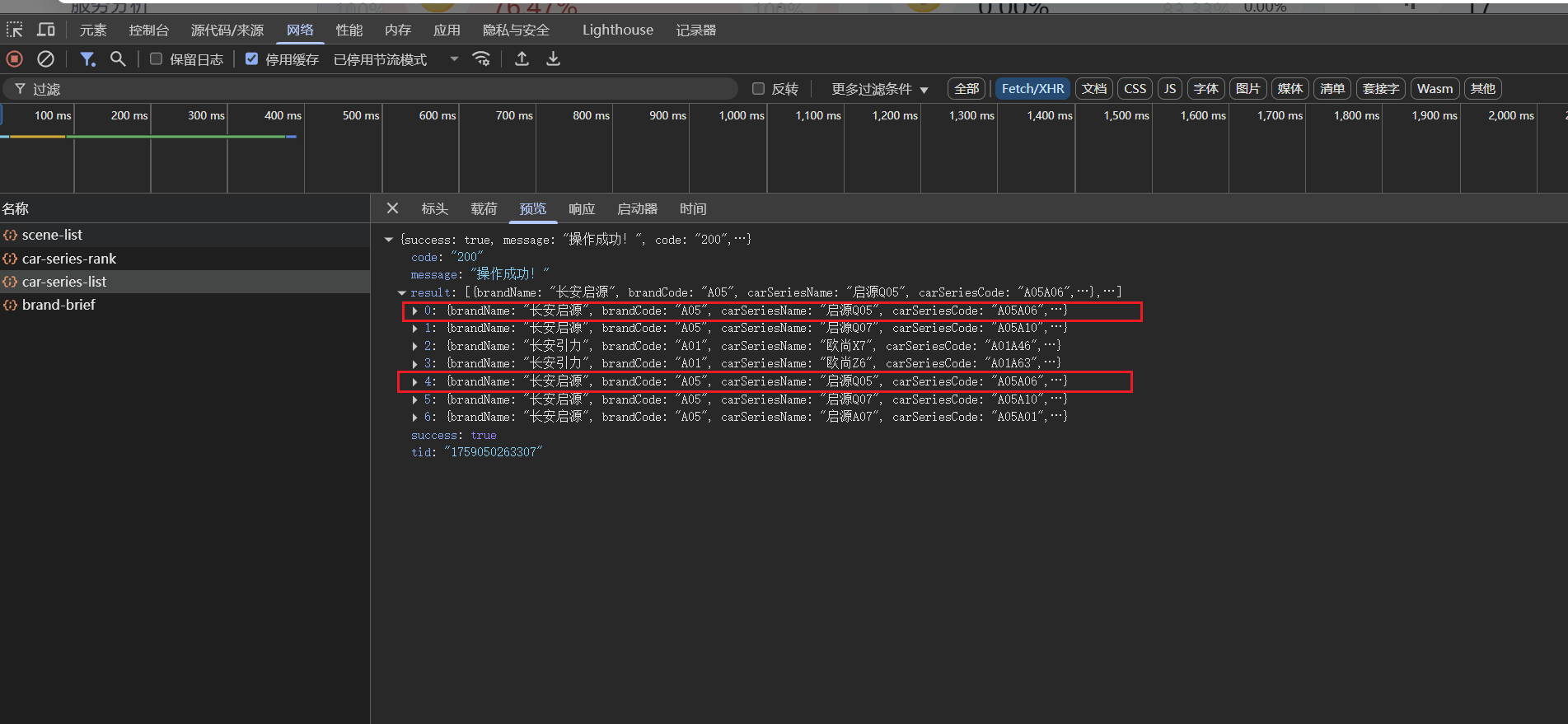Viewport: 1568px width, 724px height.
Task: Click the inspect element selector icon
Action: [15, 30]
